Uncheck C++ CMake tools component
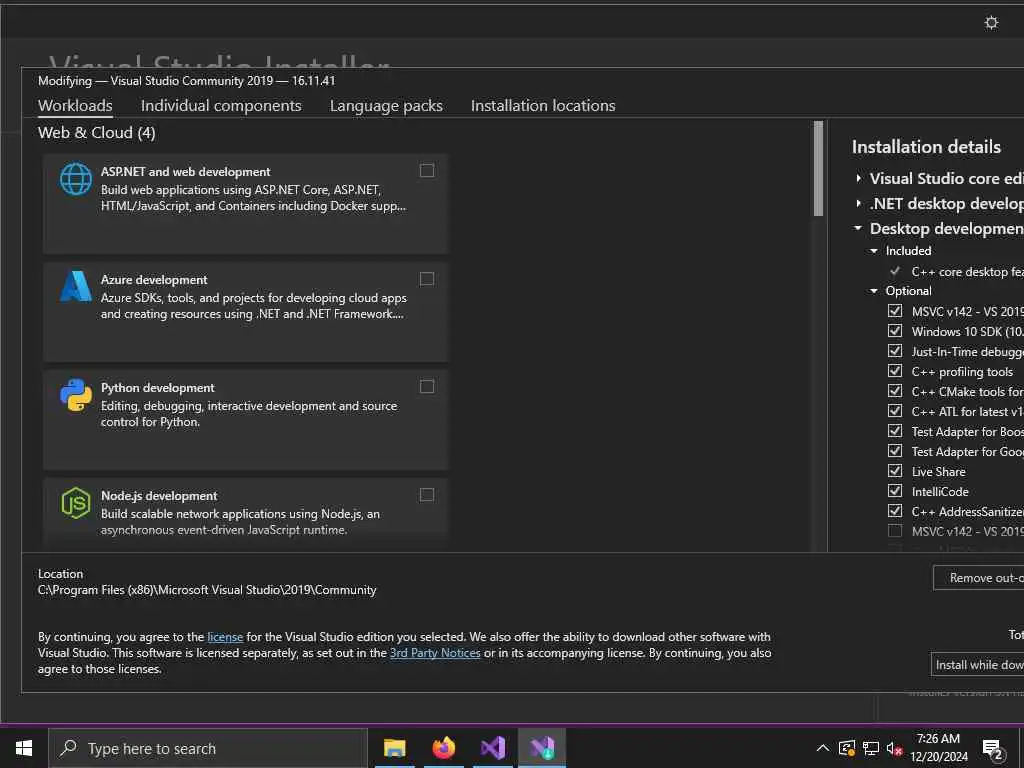Screen dimensions: 1024x768 pos(895,391)
